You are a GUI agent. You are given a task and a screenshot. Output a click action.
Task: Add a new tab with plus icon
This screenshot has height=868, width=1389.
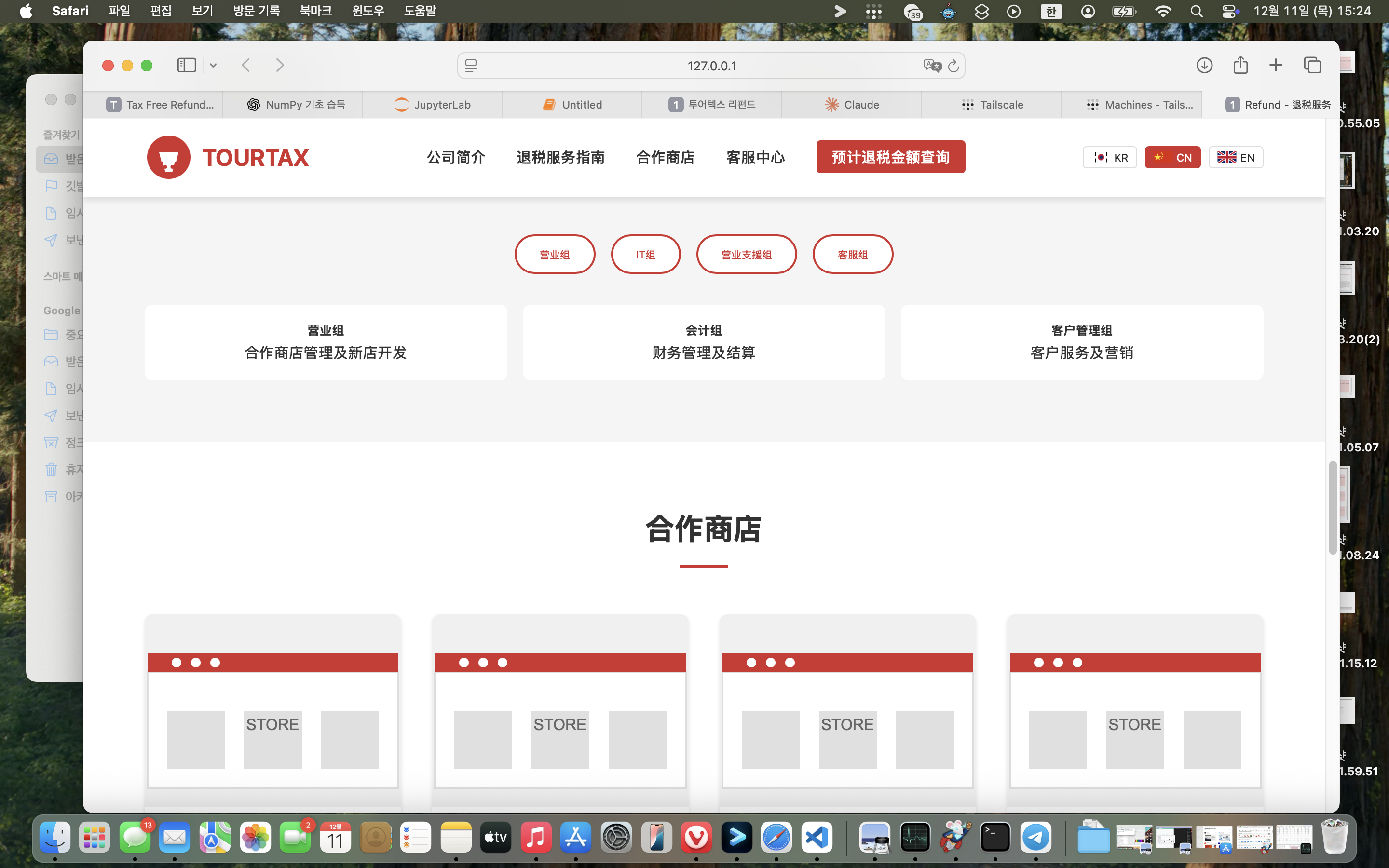[1275, 66]
